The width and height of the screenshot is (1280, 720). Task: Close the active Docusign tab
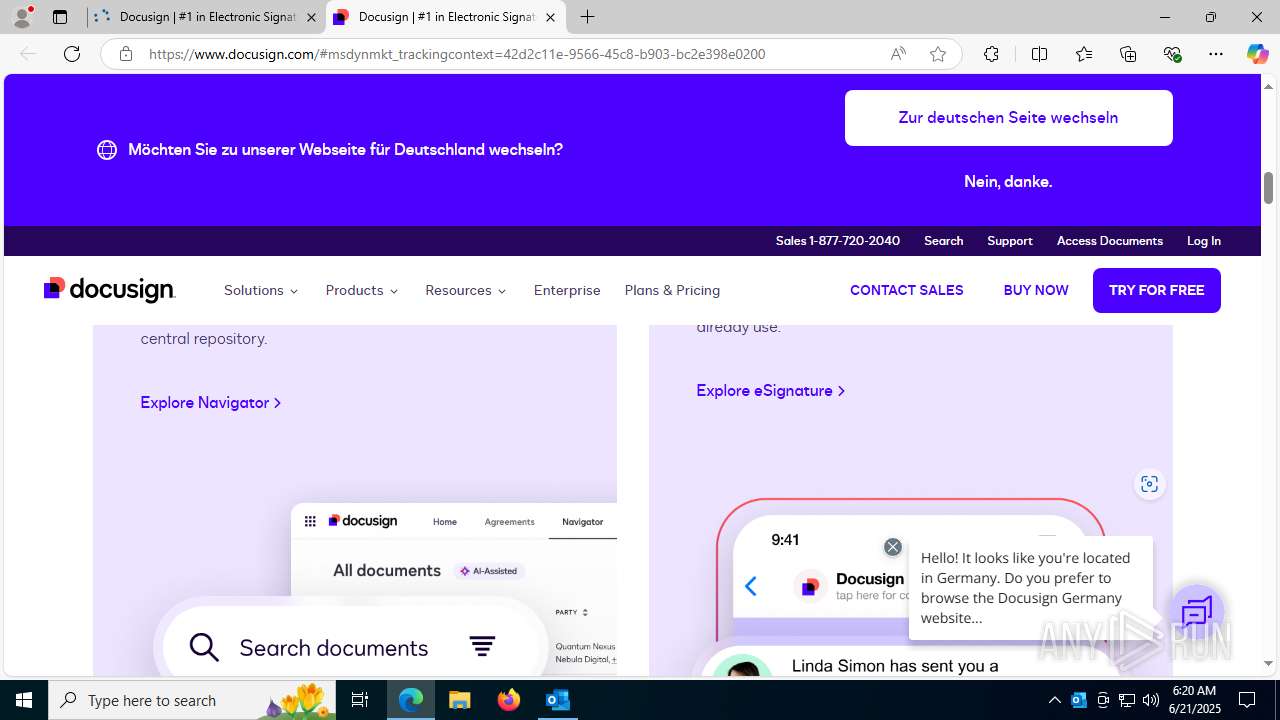pos(550,17)
